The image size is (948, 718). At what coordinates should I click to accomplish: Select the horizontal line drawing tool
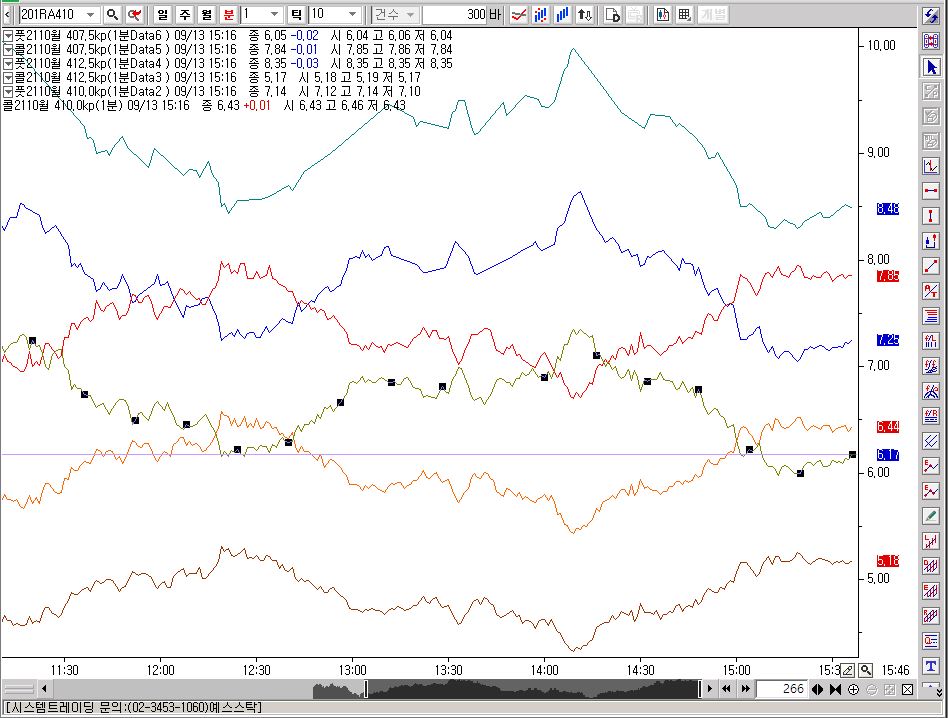click(x=932, y=191)
